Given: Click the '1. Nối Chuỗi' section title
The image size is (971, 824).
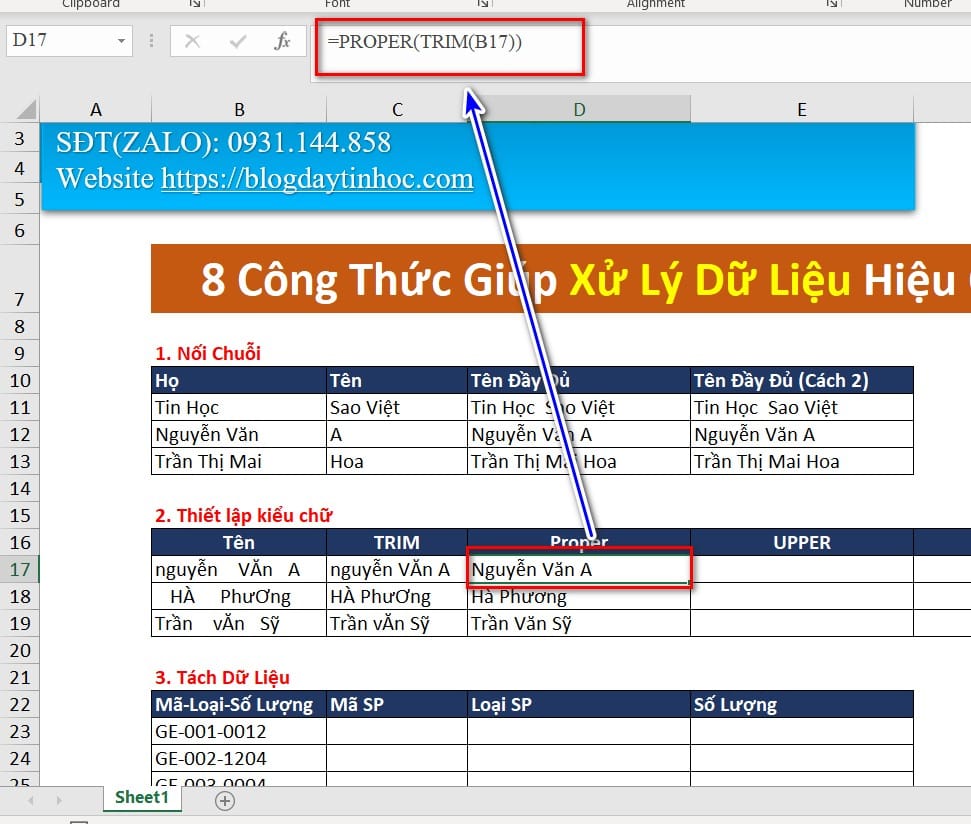Looking at the screenshot, I should pos(208,353).
